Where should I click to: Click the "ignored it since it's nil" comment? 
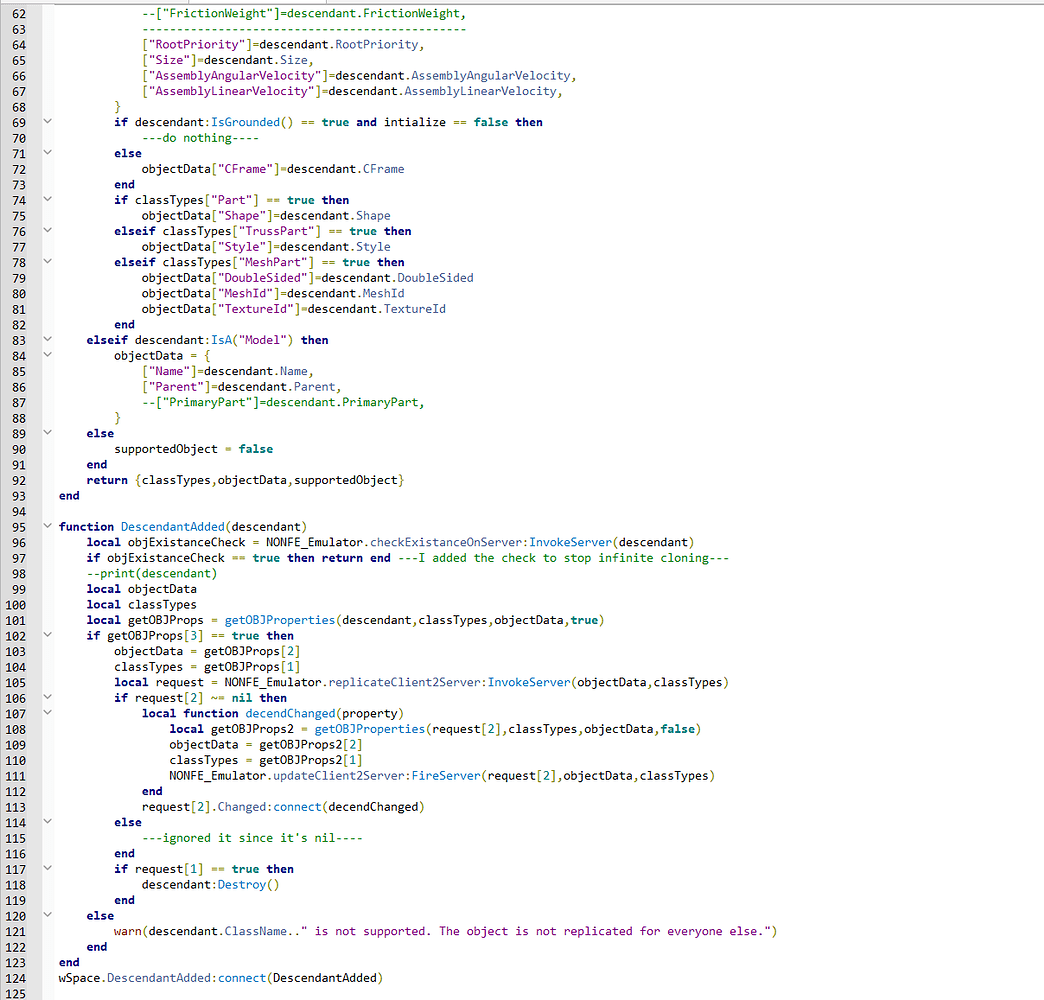coord(252,838)
